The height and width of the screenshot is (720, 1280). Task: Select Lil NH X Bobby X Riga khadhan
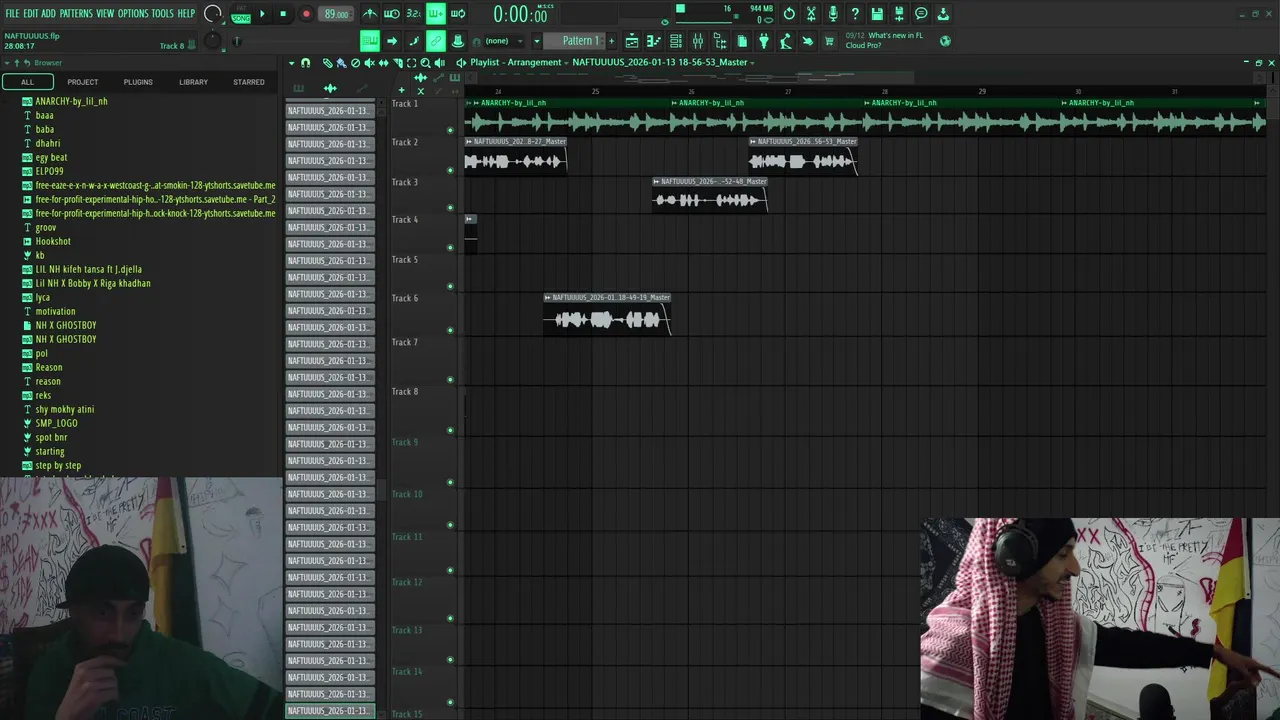(x=93, y=283)
